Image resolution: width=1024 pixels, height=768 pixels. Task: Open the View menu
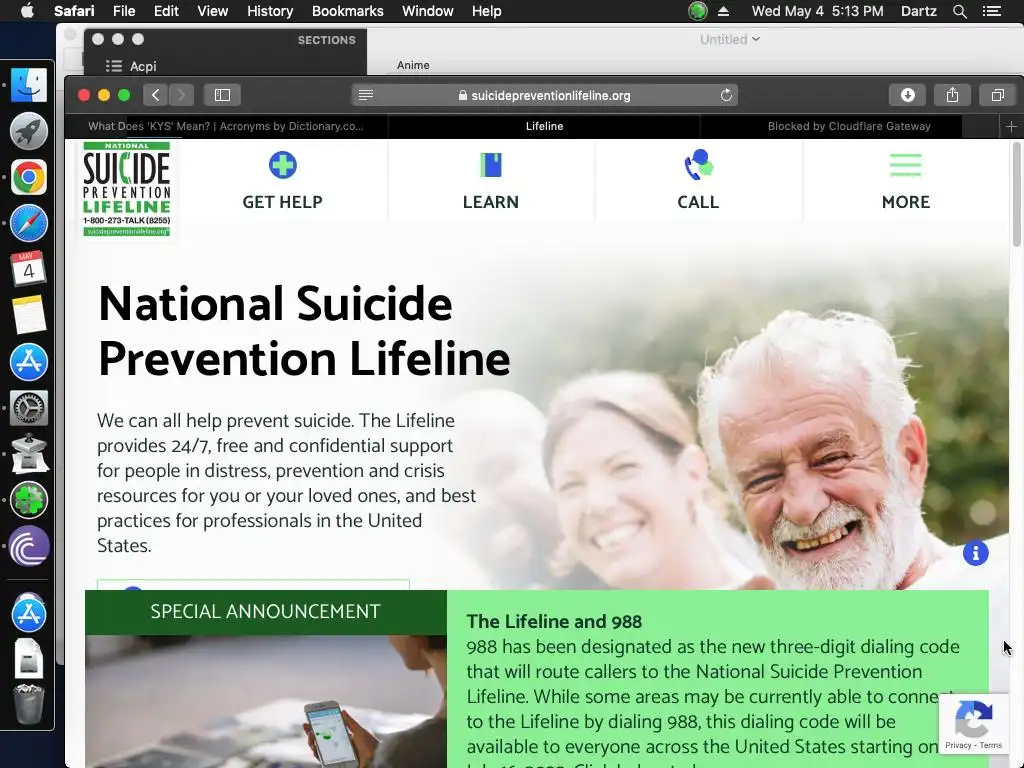[x=212, y=11]
